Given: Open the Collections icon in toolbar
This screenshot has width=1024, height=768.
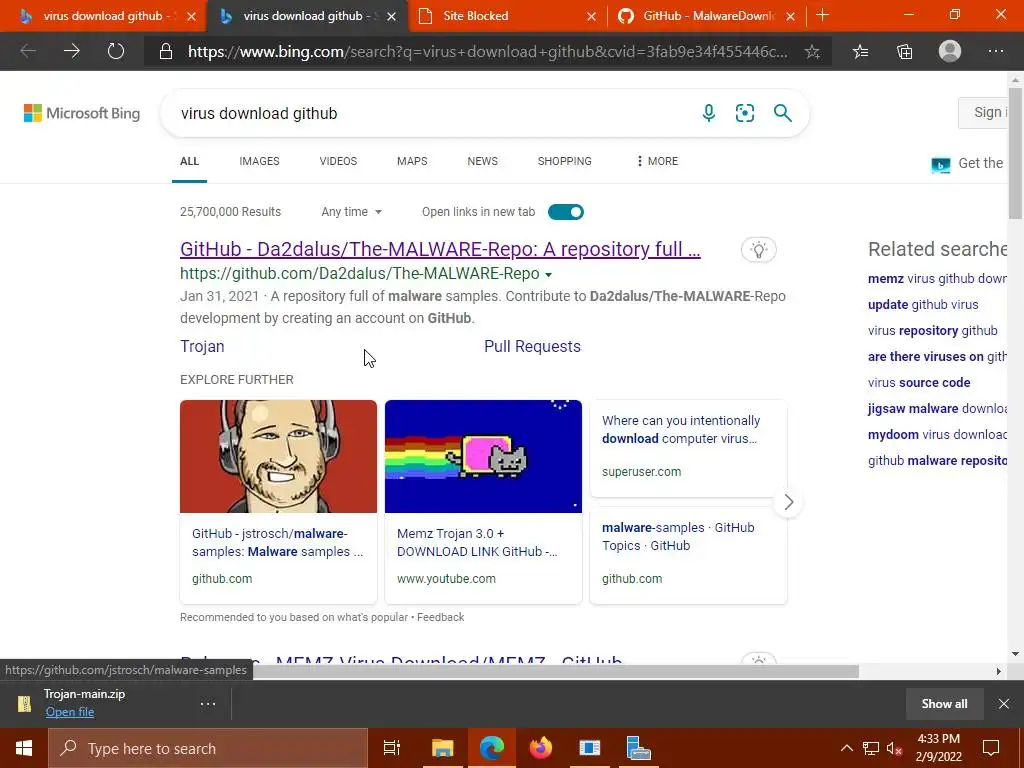Looking at the screenshot, I should click(x=904, y=52).
